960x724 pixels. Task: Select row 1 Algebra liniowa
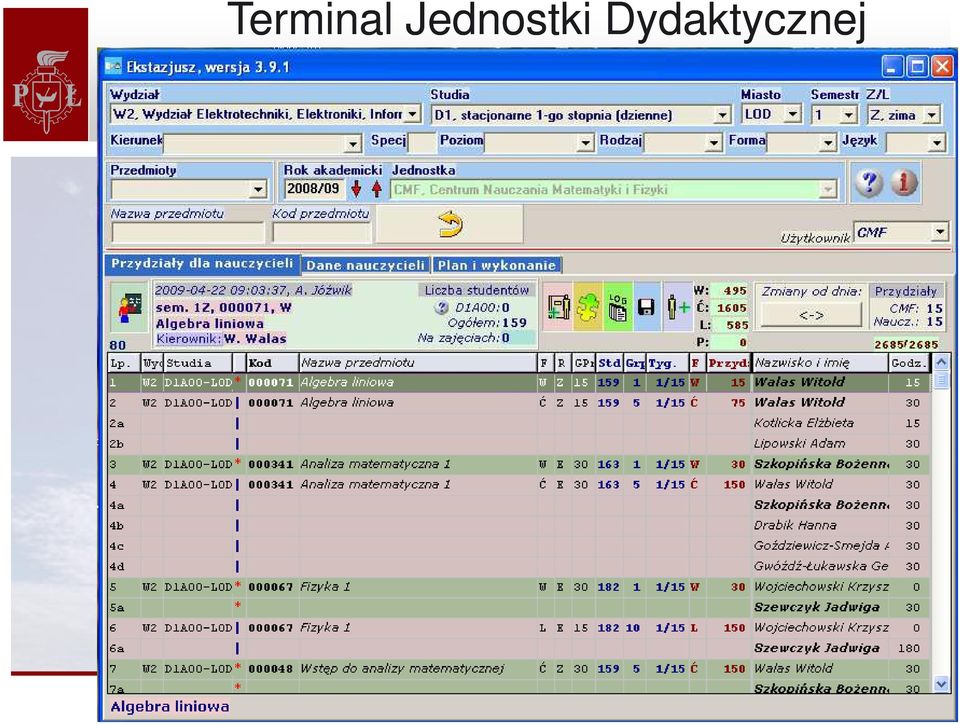pos(519,383)
